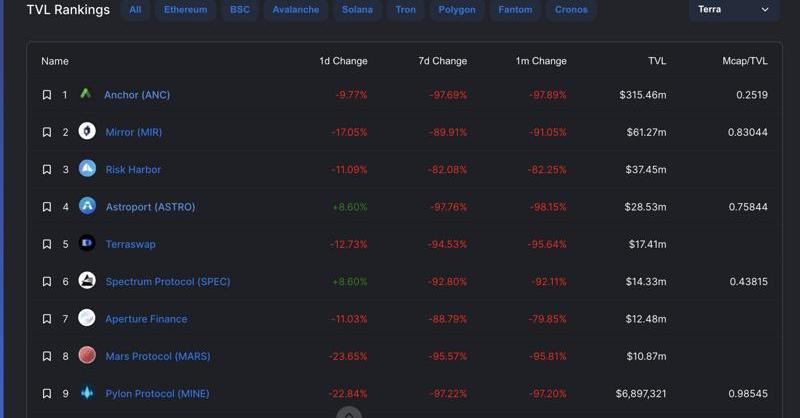Viewport: 800px width, 418px height.
Task: Toggle bookmark for Aperture Finance row
Action: pyautogui.click(x=47, y=319)
